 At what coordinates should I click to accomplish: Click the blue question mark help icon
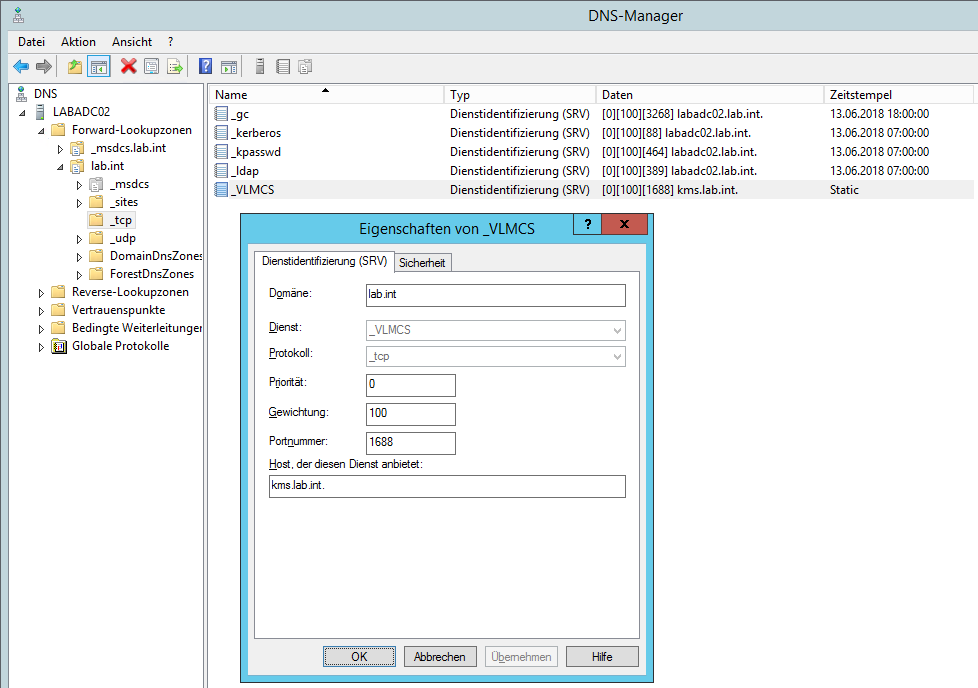[205, 67]
